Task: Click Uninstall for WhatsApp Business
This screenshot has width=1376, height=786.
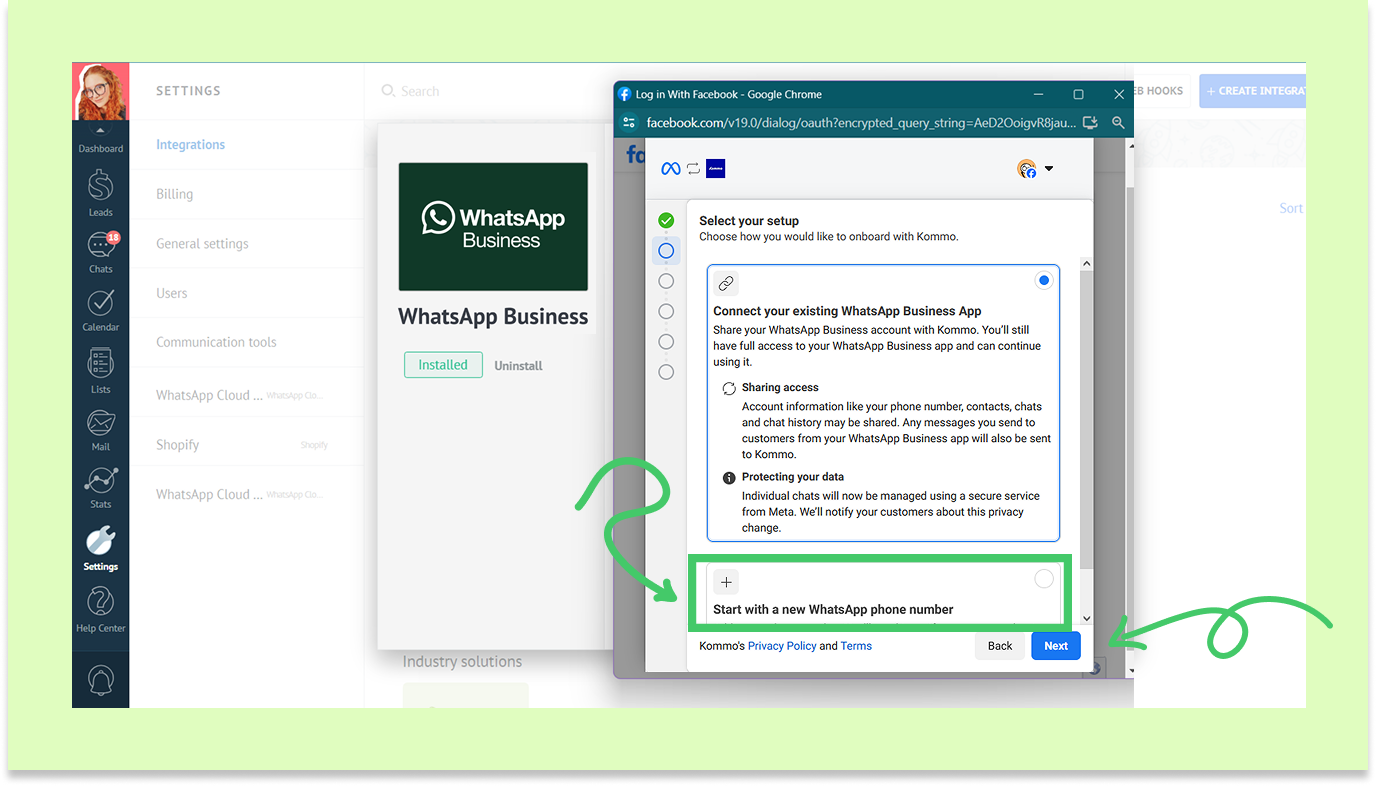Action: click(518, 366)
